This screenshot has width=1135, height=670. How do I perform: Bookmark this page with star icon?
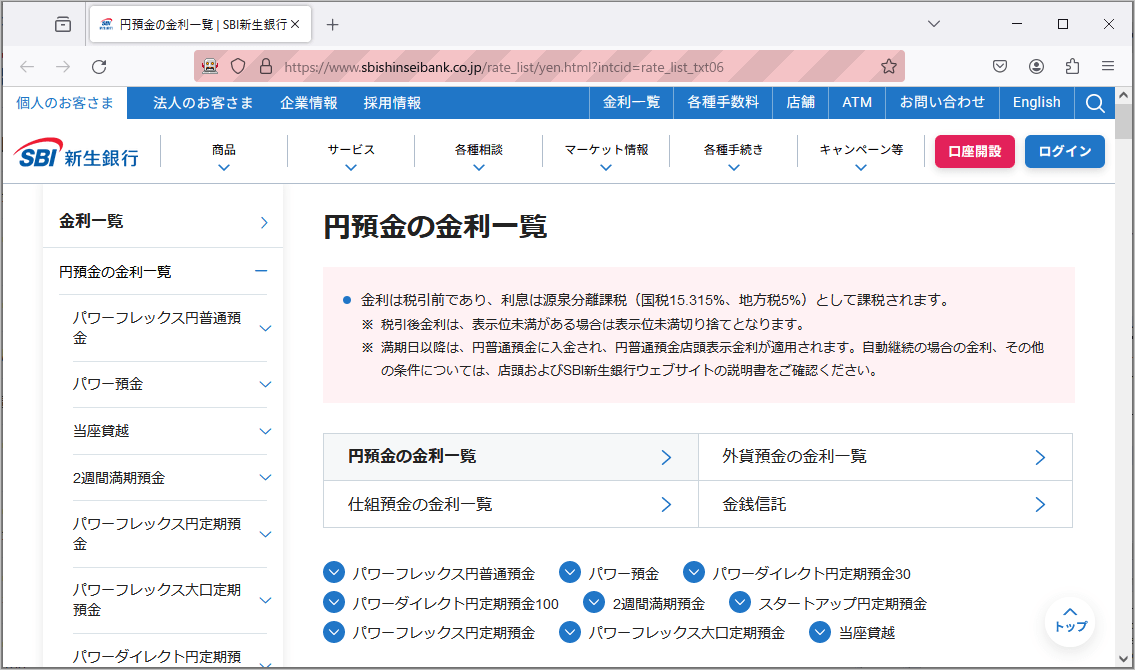coord(888,67)
